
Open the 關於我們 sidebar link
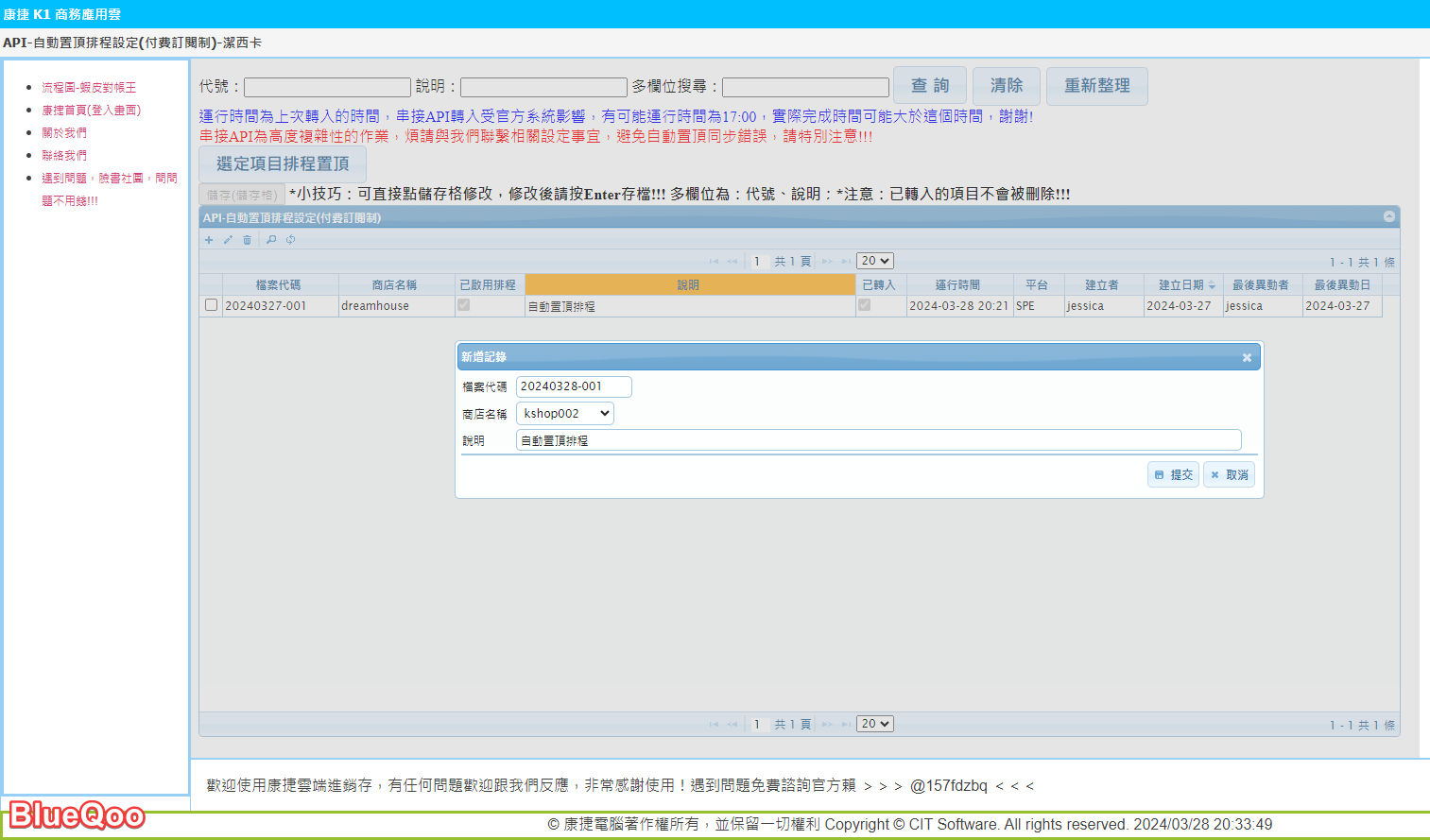click(x=64, y=133)
